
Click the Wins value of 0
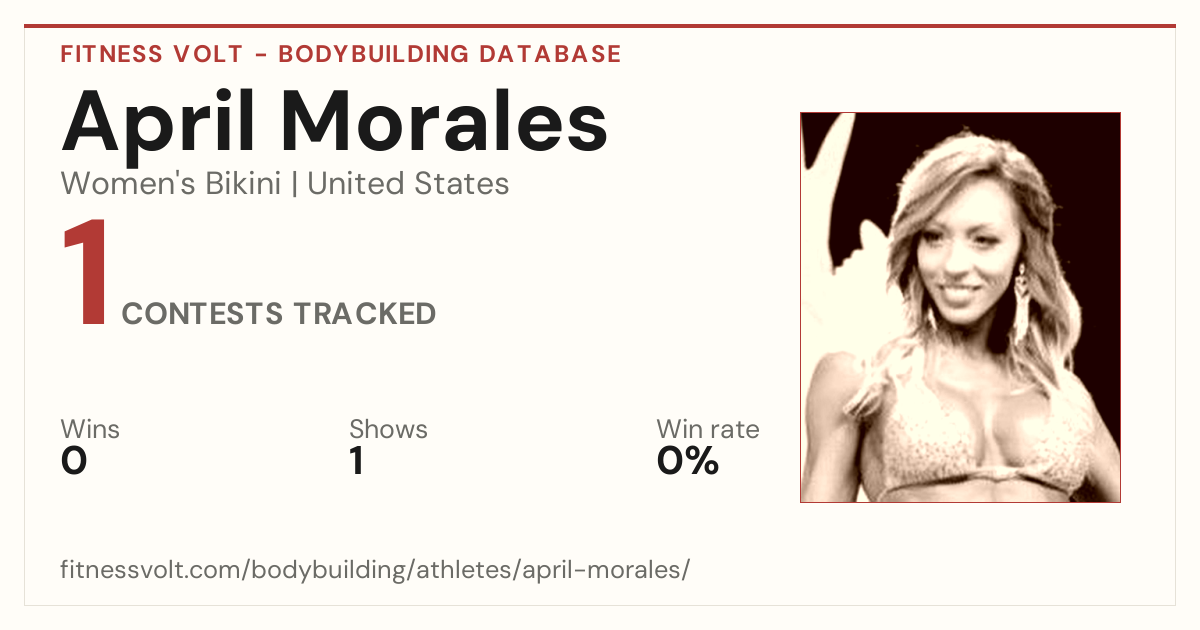click(x=74, y=461)
